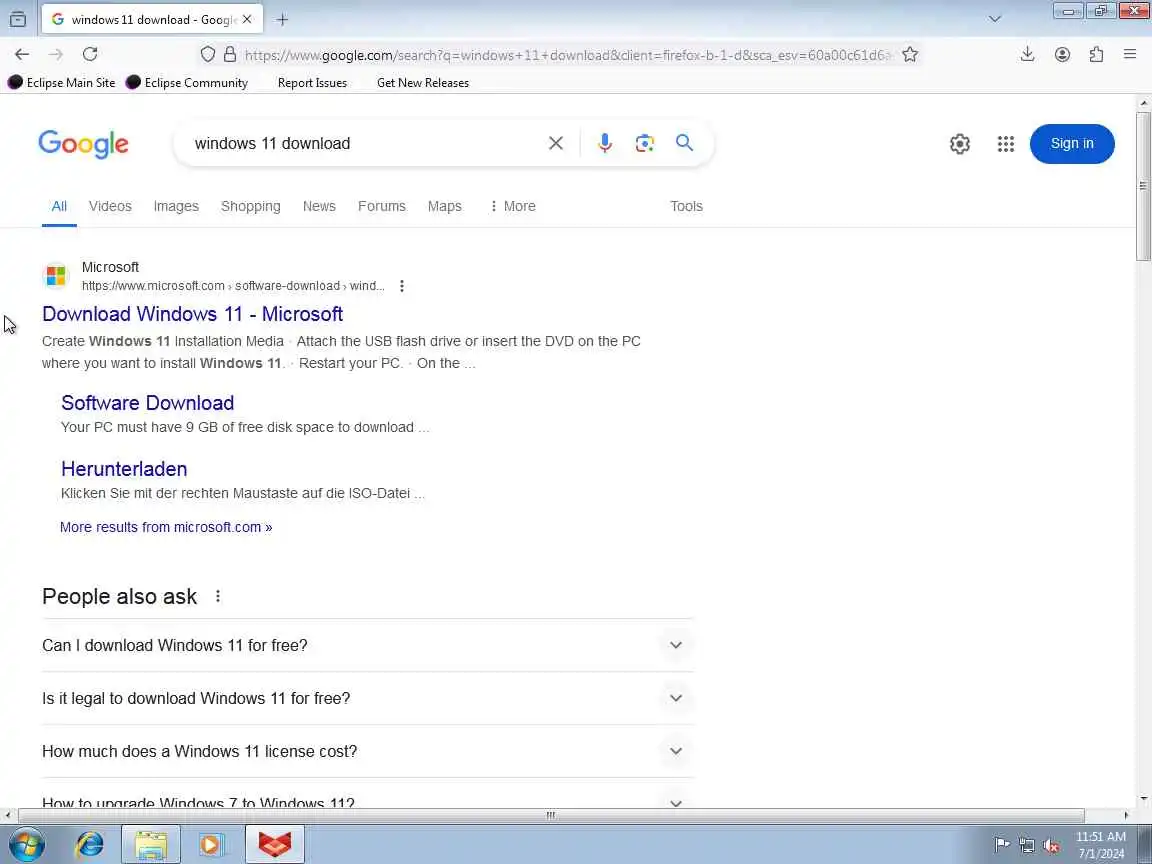Image resolution: width=1152 pixels, height=864 pixels.
Task: Click the network tray icon
Action: [x=1026, y=846]
